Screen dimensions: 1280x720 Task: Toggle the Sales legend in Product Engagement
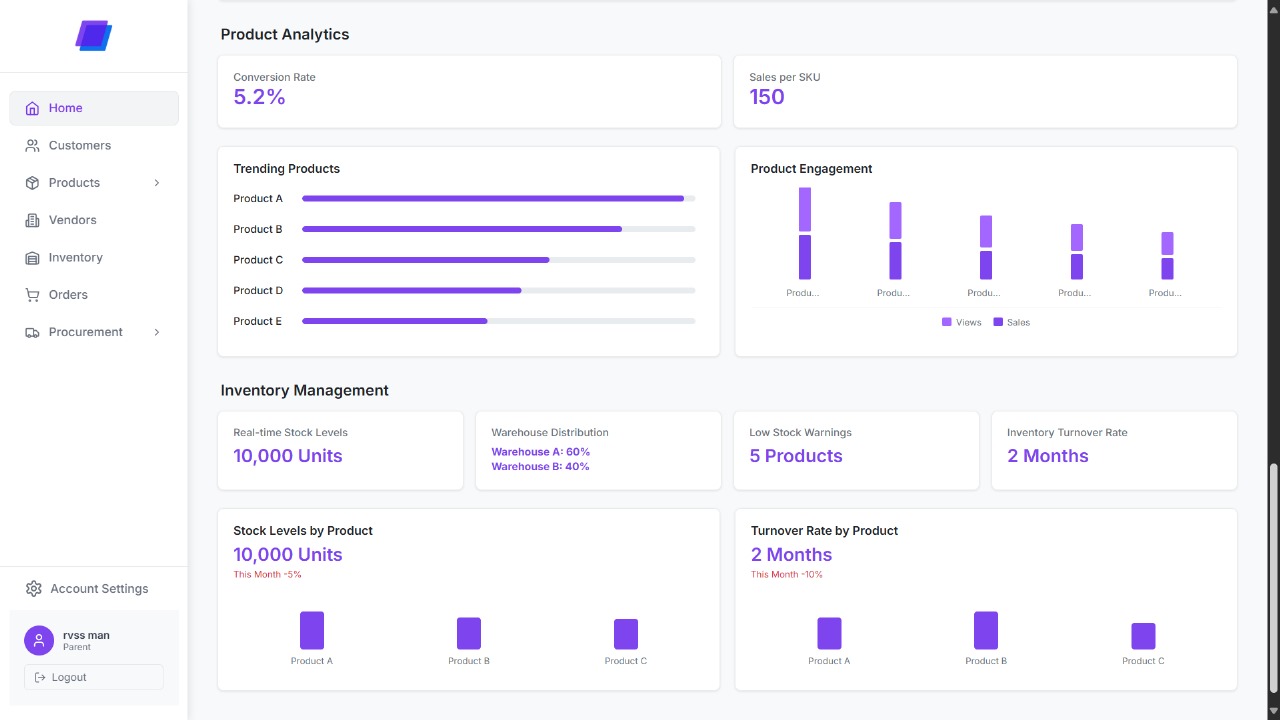(x=1011, y=322)
